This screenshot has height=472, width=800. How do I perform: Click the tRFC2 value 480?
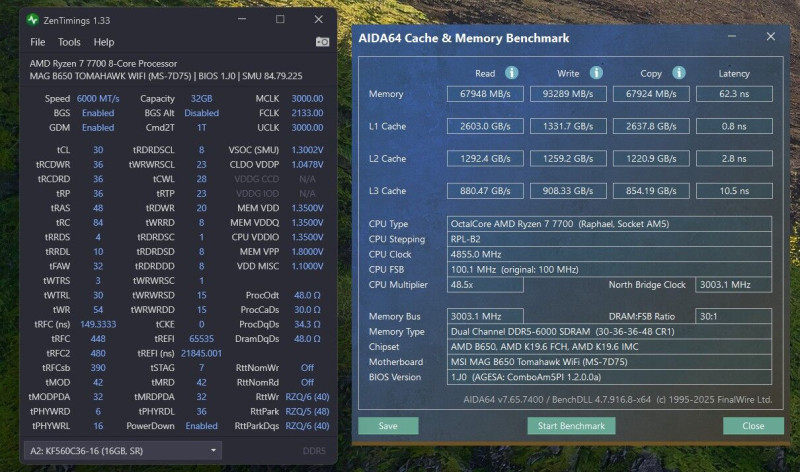pos(98,353)
